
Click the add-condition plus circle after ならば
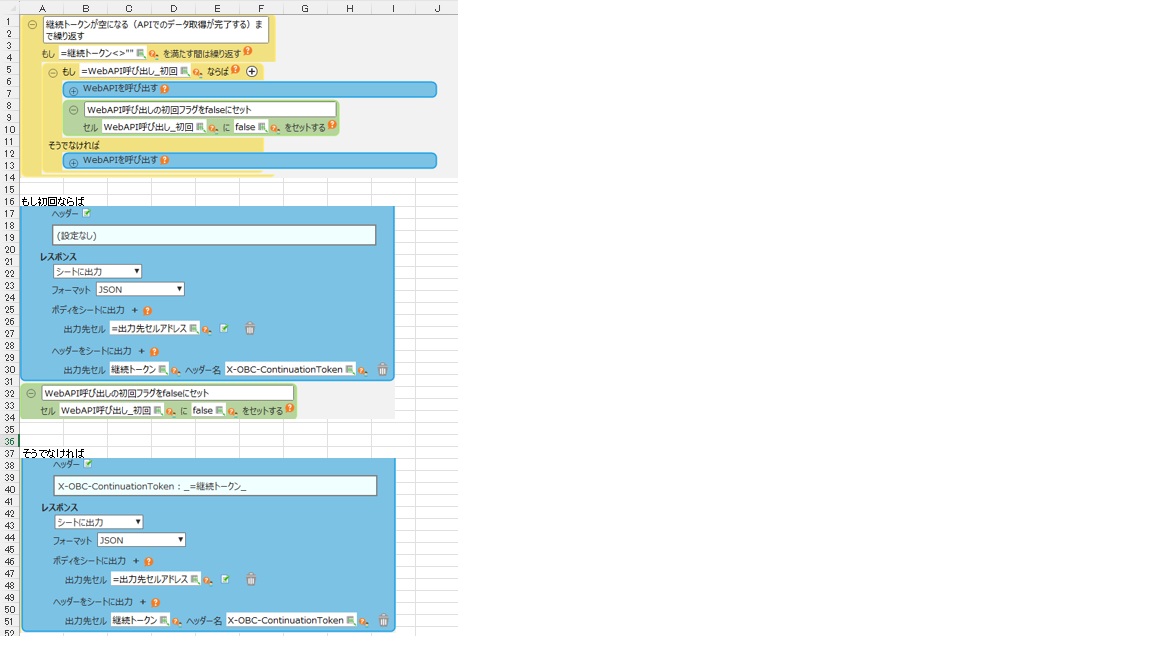click(252, 71)
